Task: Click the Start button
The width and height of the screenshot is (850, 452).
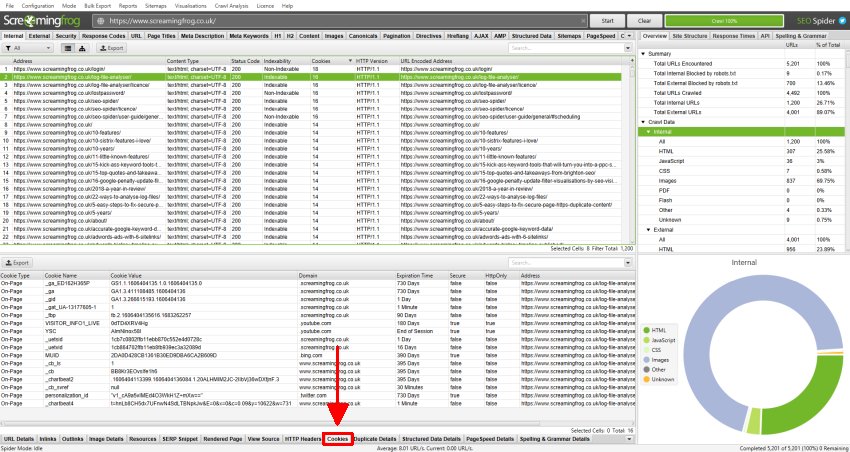Action: click(x=607, y=21)
